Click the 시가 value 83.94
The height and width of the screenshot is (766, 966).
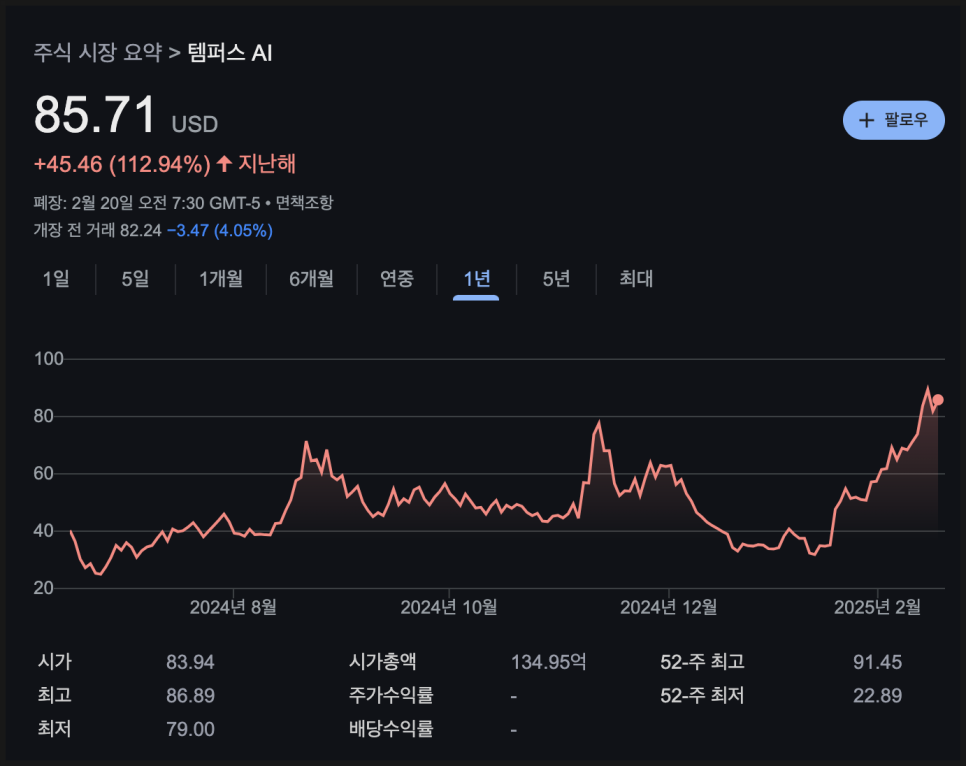pos(190,662)
